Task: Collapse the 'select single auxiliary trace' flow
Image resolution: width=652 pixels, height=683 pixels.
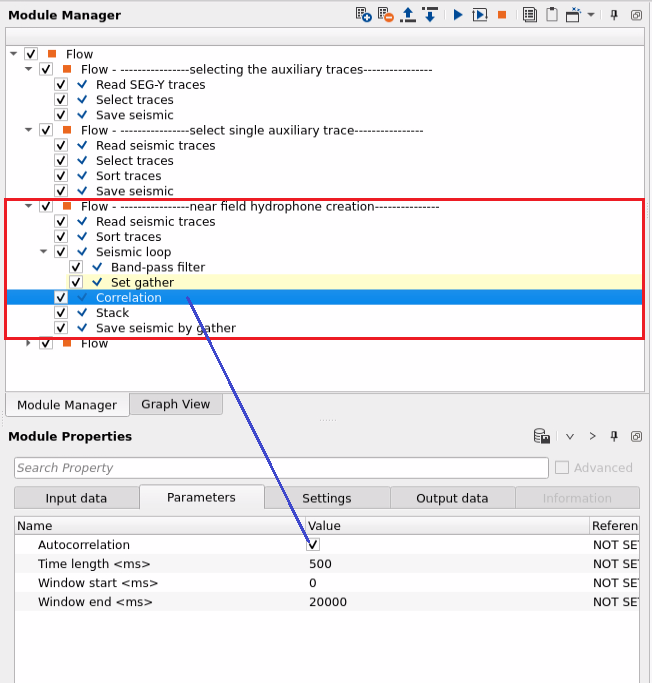Action: point(28,130)
